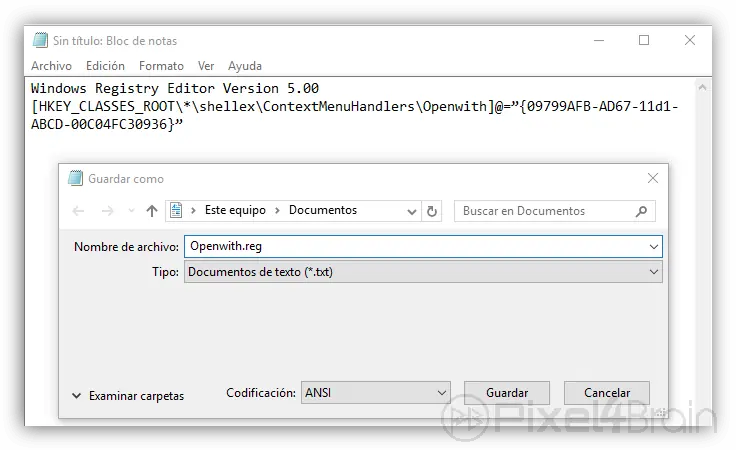Open the Nombre de archivo history dropdown arrow
This screenshot has width=736, height=450.
653,247
